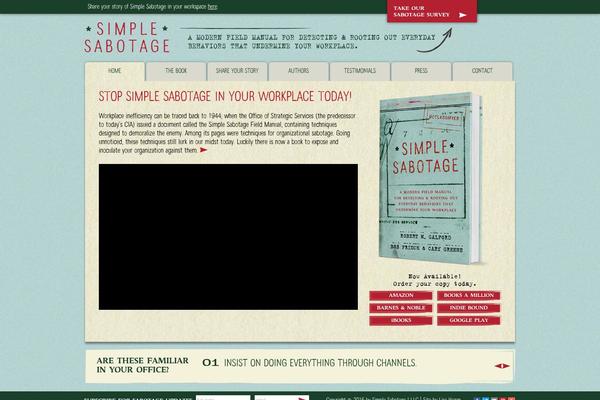Click the red arrow after 'against them'
Image resolution: width=600 pixels, height=400 pixels.
coord(204,150)
